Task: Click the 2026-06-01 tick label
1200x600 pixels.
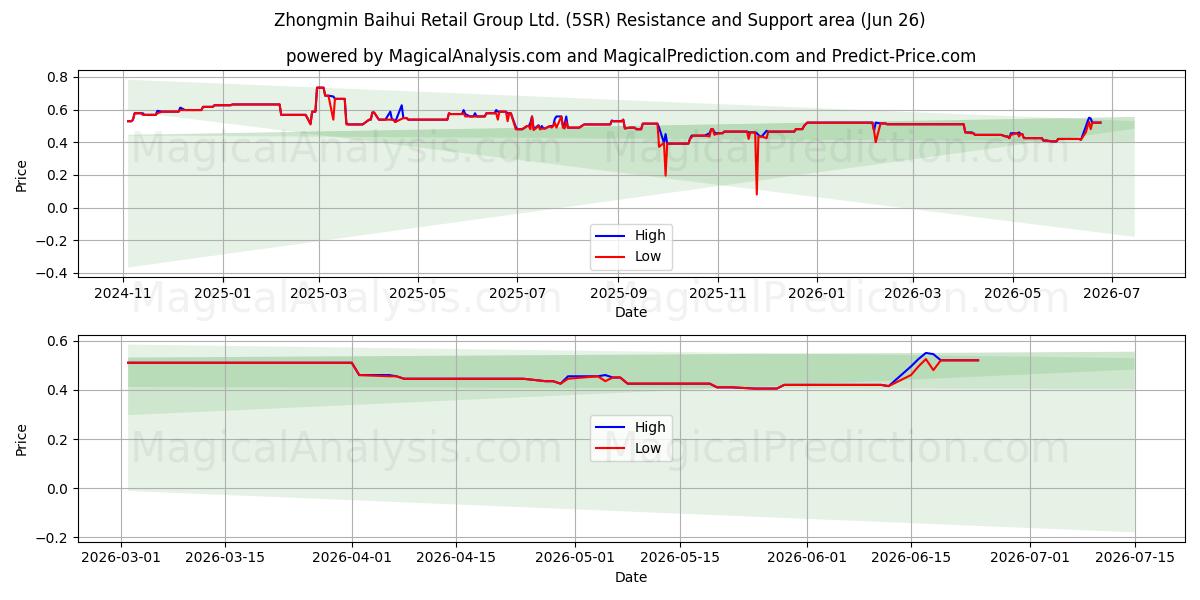Action: (806, 558)
